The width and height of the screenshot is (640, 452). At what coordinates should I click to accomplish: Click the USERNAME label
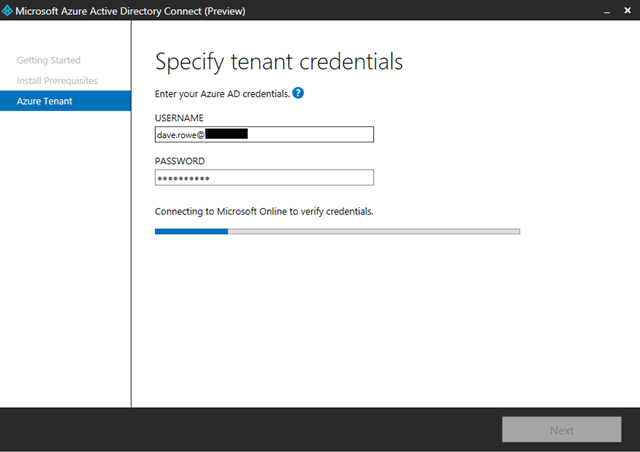click(179, 118)
